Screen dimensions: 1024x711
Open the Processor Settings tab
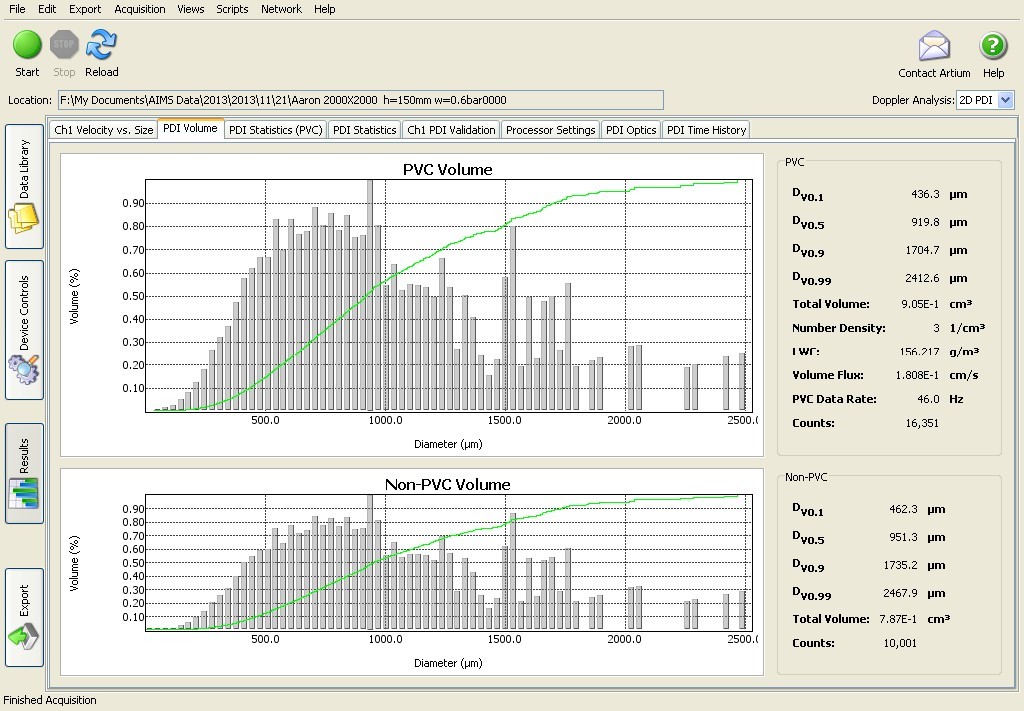[x=550, y=130]
